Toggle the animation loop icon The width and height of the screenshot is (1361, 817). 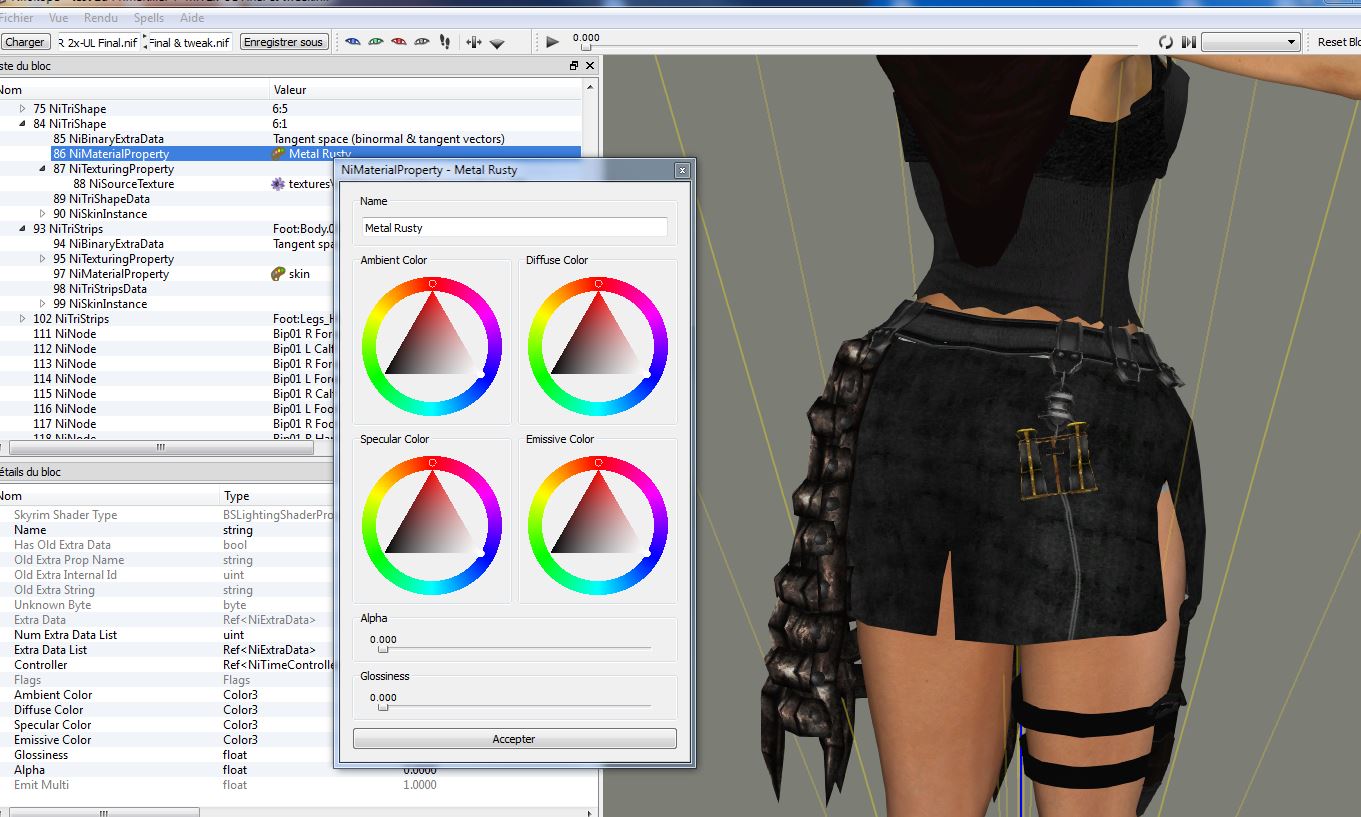(x=1165, y=42)
